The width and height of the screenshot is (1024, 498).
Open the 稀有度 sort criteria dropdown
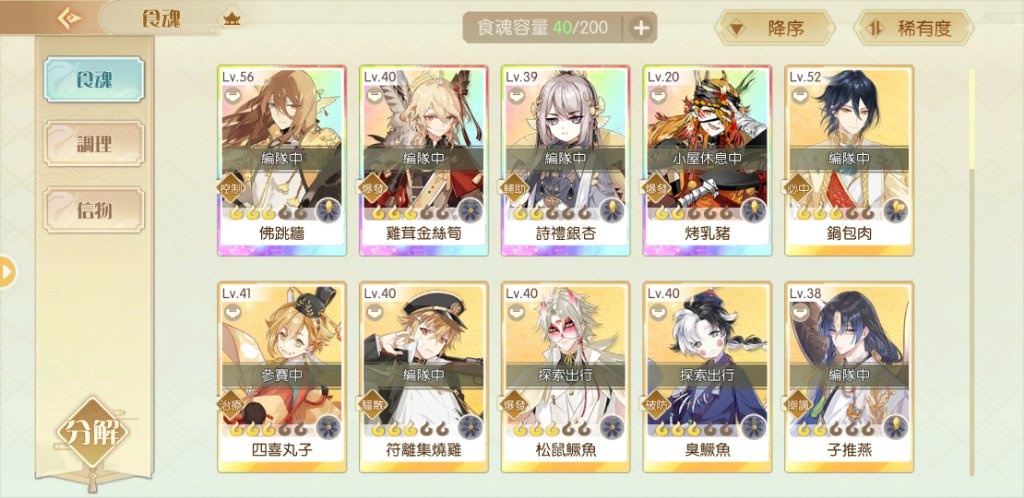[913, 28]
